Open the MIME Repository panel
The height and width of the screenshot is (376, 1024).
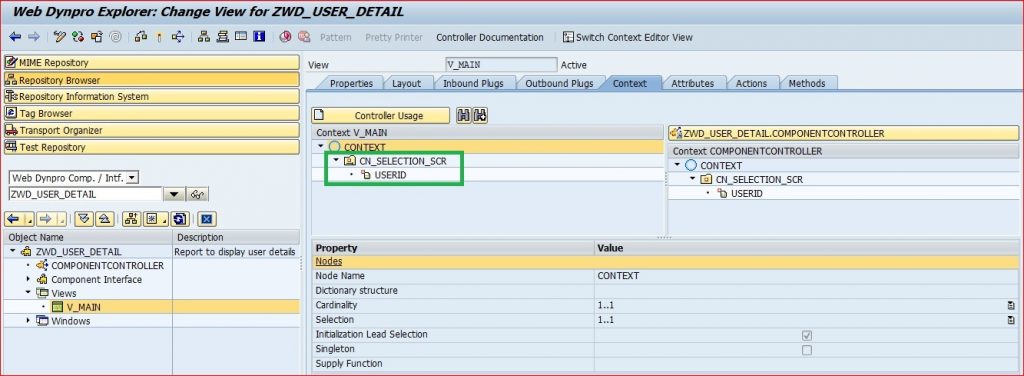tap(152, 63)
